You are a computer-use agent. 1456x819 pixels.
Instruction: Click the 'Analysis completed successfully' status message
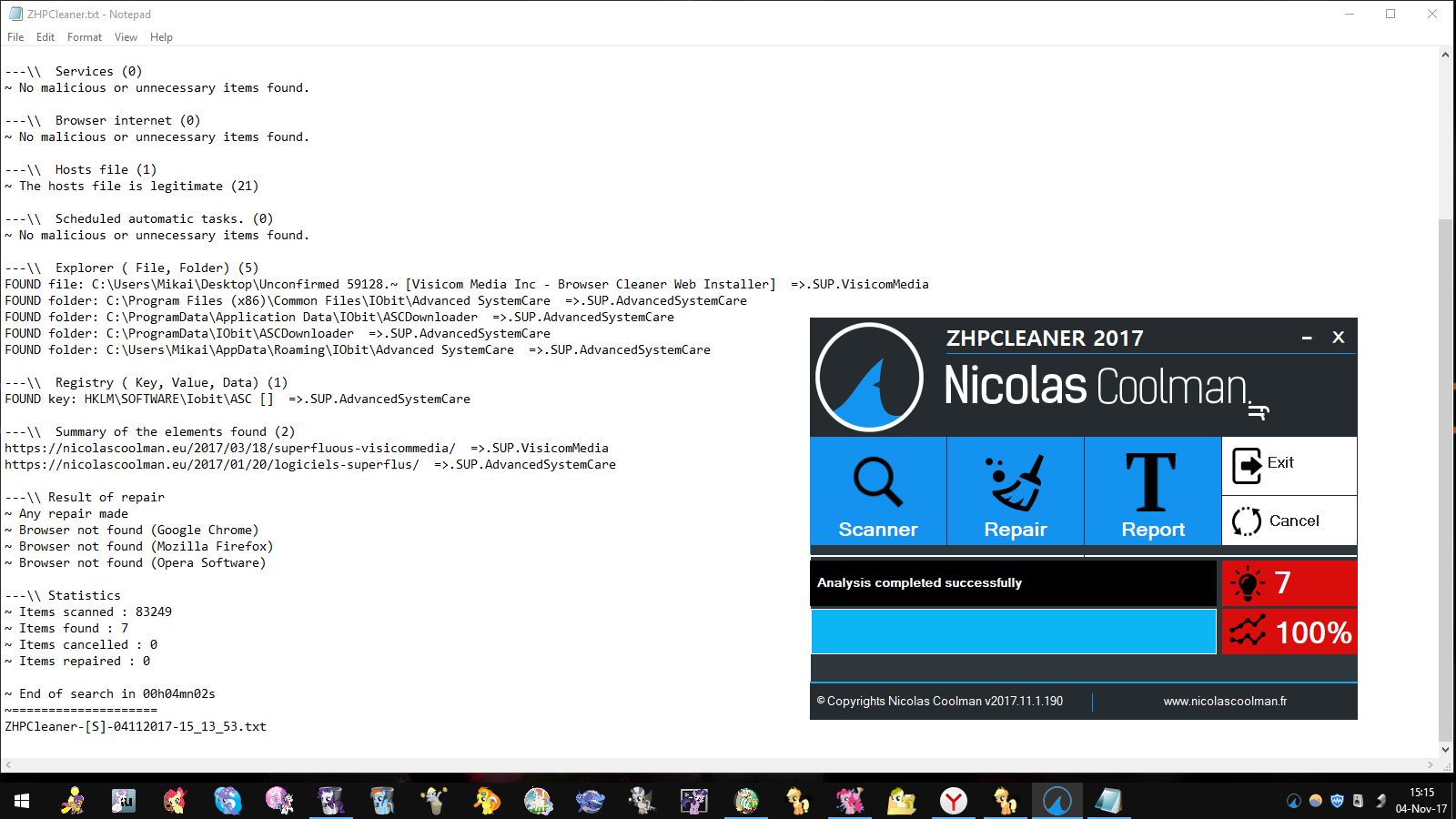[919, 583]
